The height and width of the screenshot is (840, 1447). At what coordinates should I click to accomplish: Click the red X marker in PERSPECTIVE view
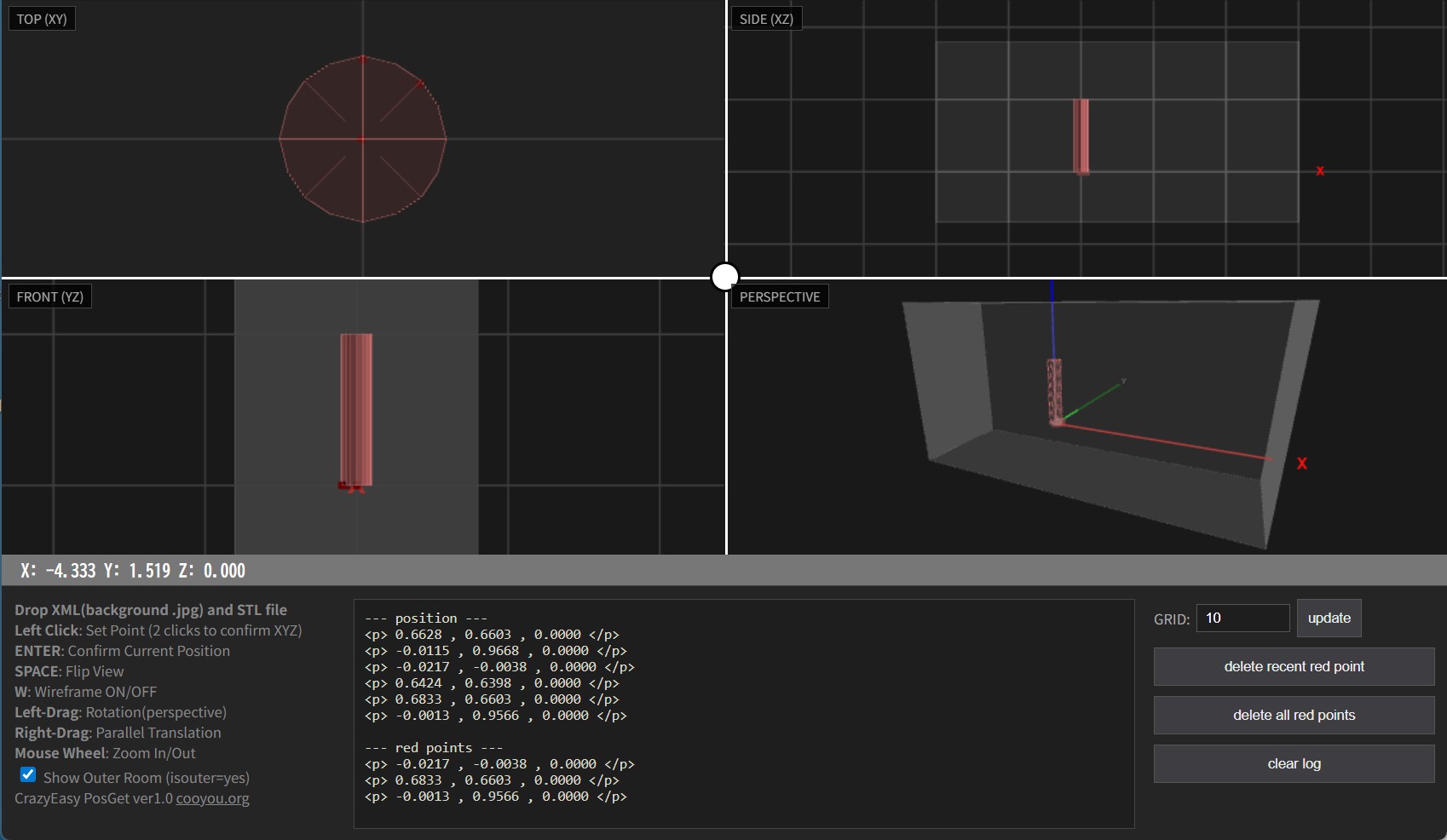(1301, 463)
